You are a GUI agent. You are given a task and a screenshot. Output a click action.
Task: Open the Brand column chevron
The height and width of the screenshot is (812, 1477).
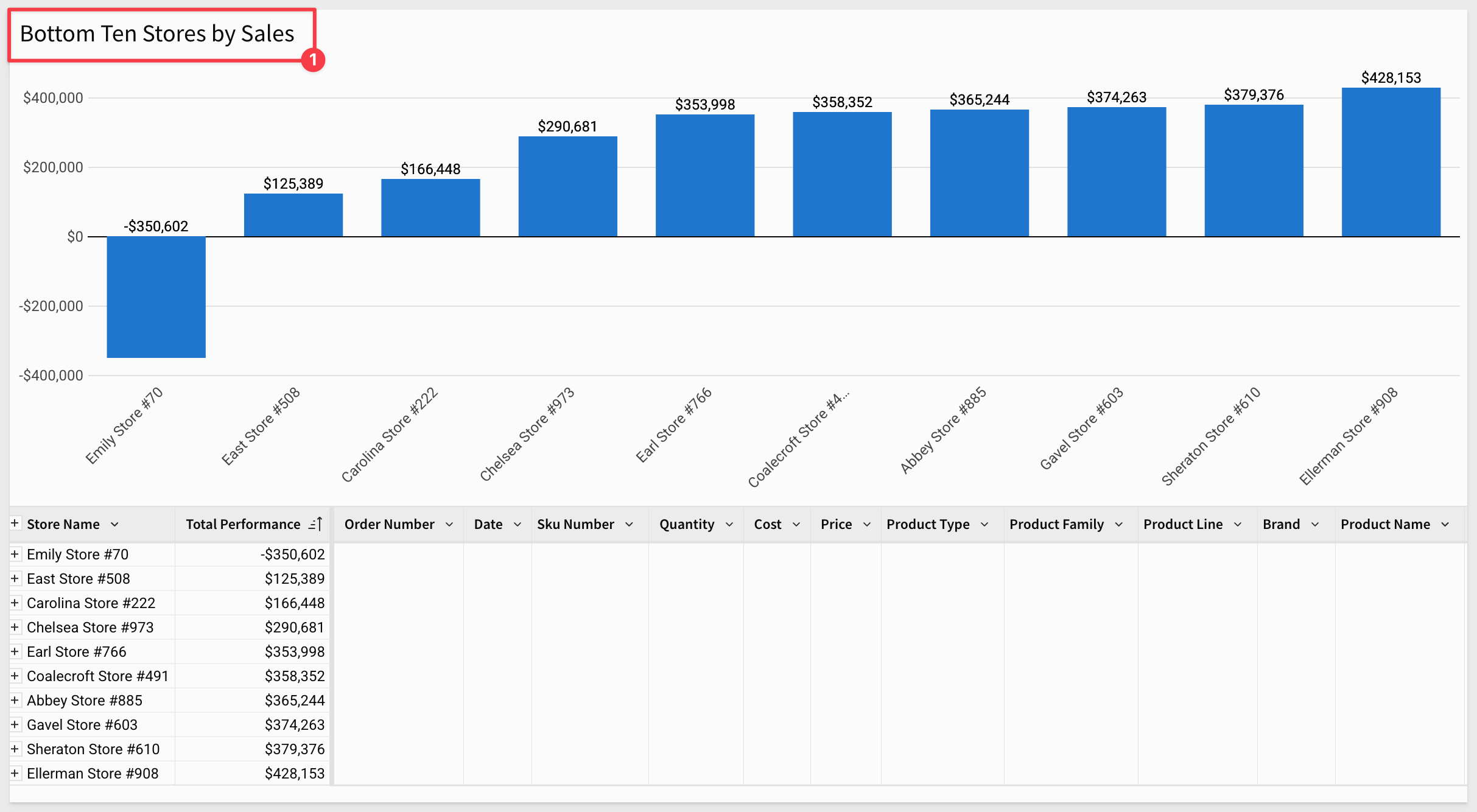pyautogui.click(x=1315, y=525)
